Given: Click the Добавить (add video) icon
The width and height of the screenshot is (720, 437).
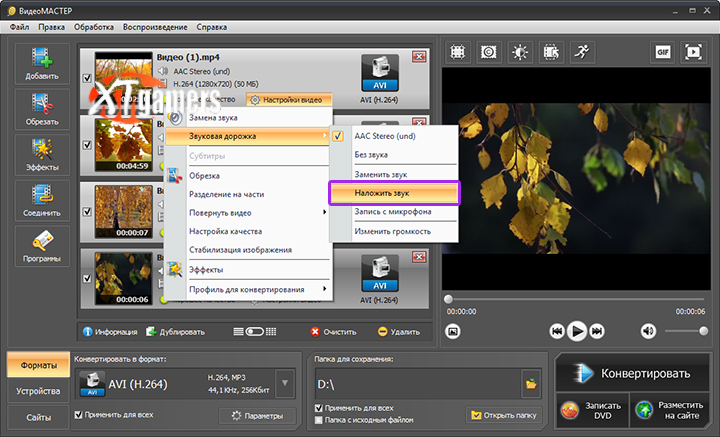Looking at the screenshot, I should pos(42,63).
